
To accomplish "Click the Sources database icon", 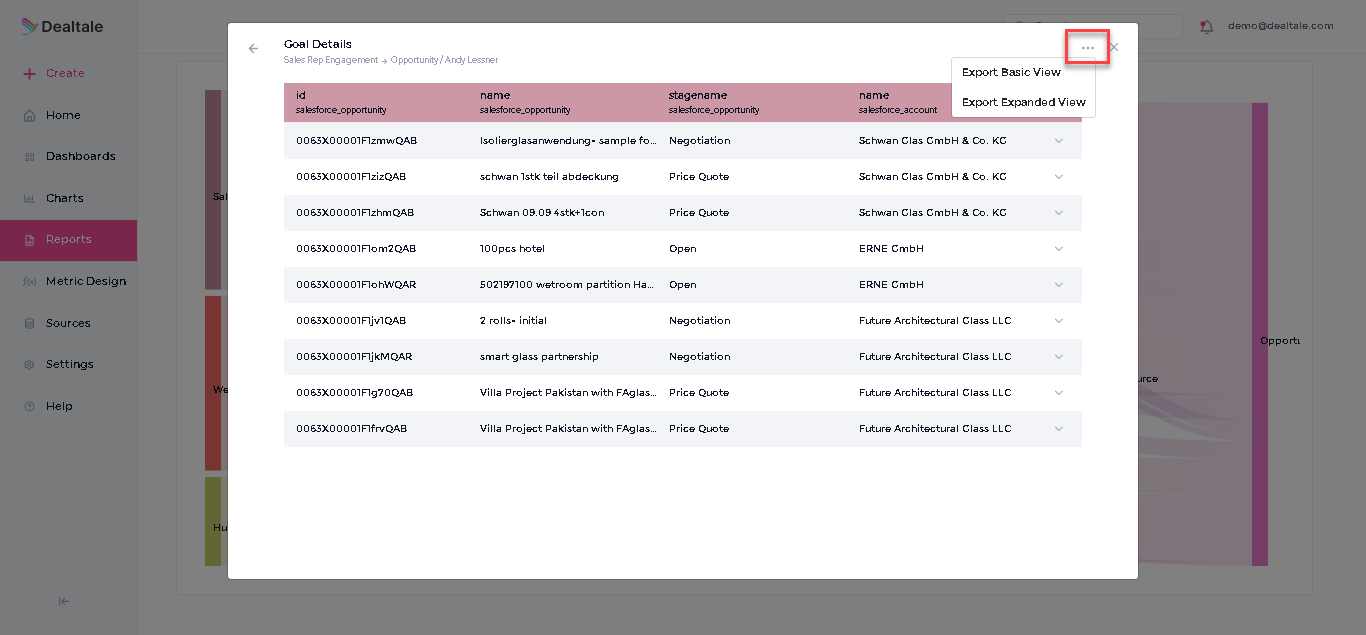I will pyautogui.click(x=29, y=323).
